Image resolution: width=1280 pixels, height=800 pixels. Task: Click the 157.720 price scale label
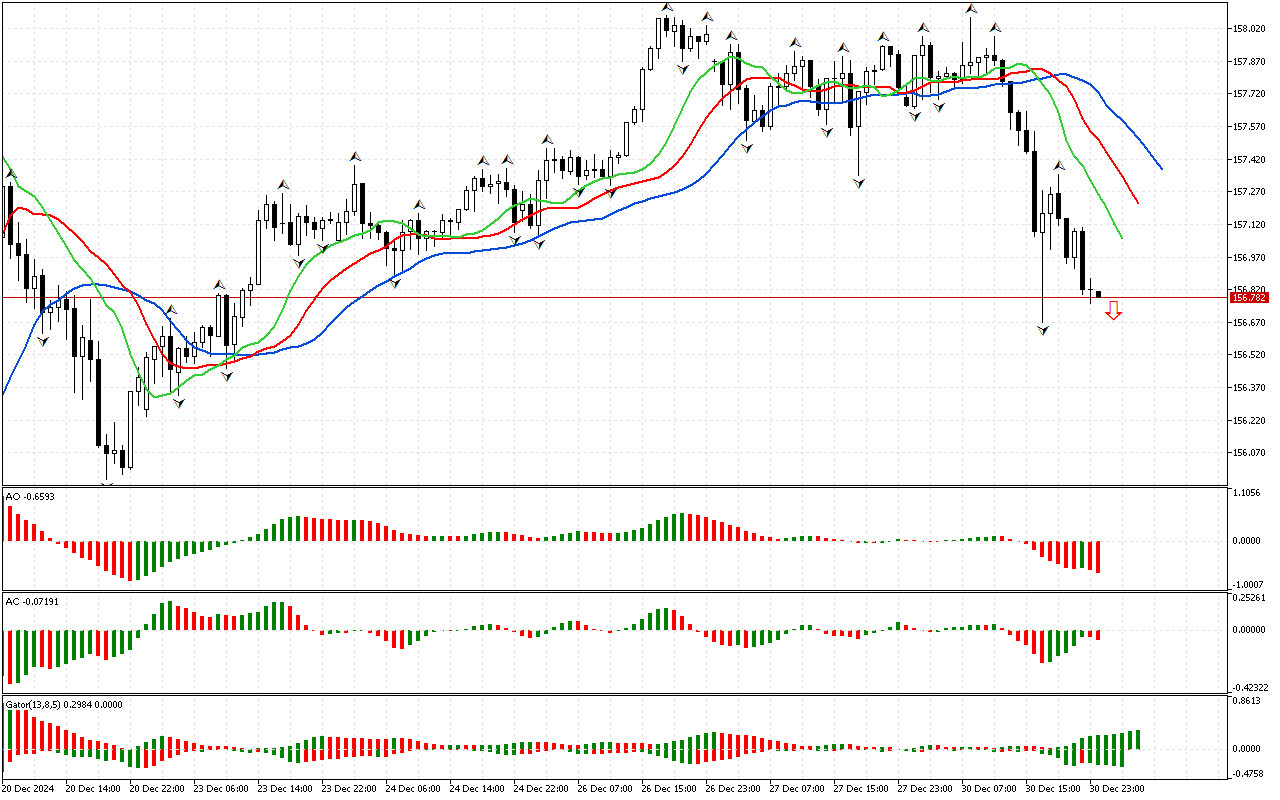click(x=1251, y=94)
